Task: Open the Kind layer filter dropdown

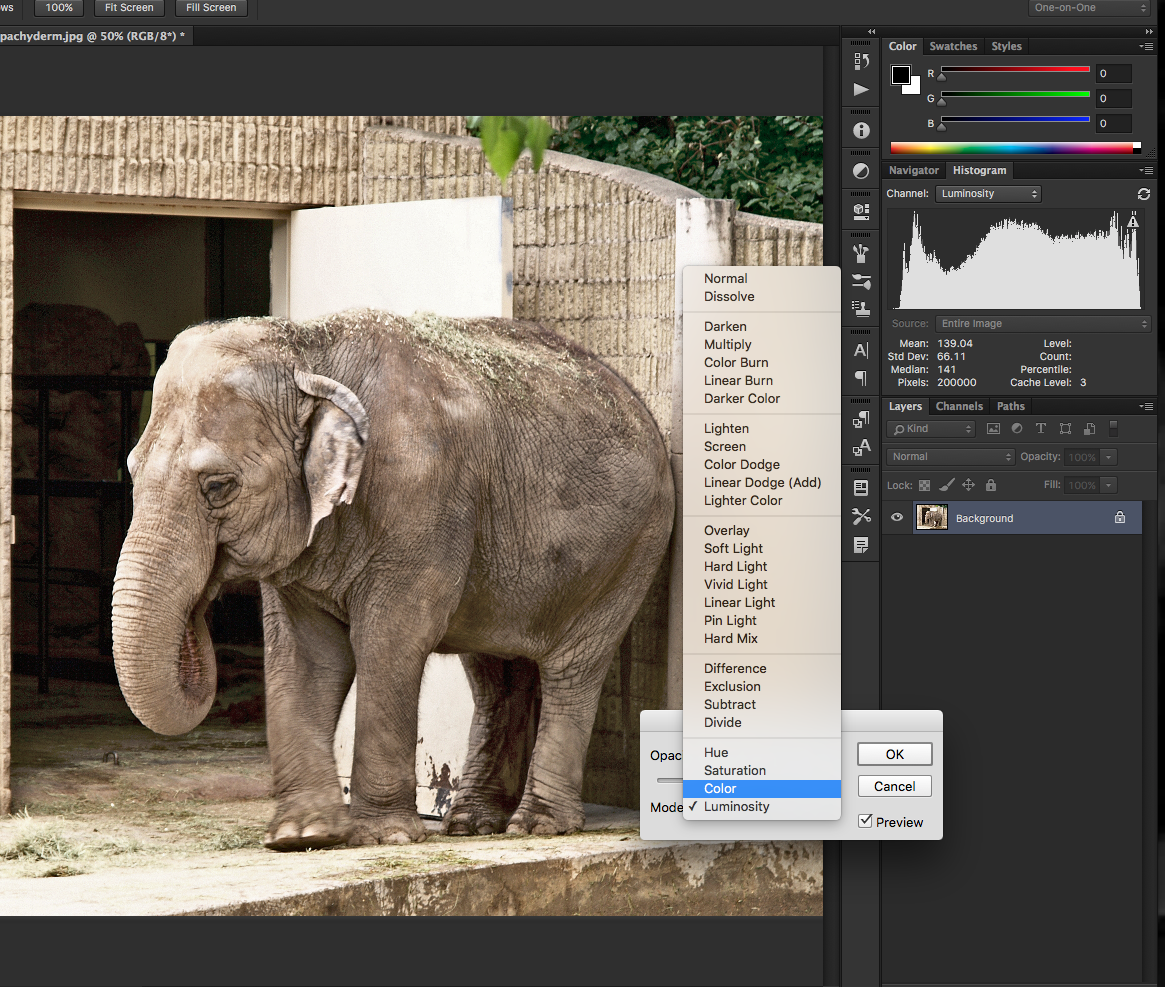Action: click(929, 429)
